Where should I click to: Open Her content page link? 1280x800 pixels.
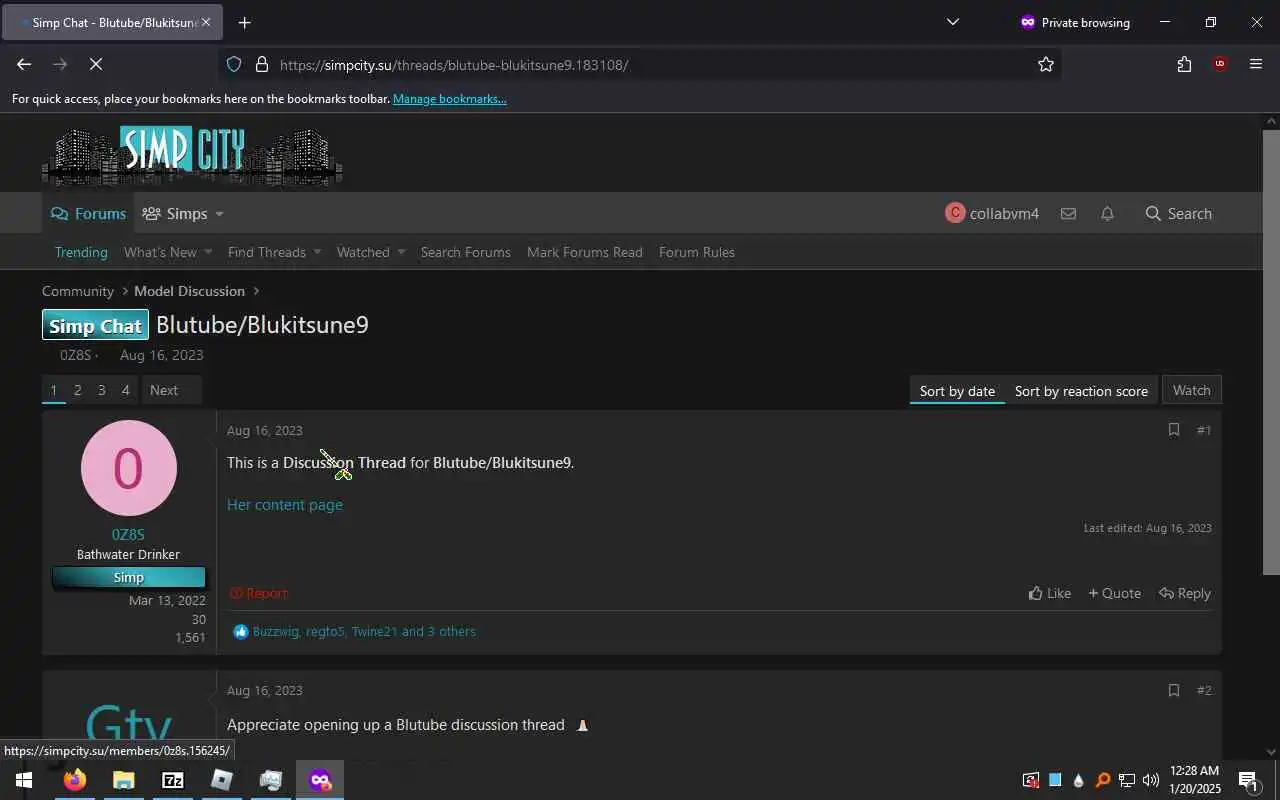tap(285, 504)
